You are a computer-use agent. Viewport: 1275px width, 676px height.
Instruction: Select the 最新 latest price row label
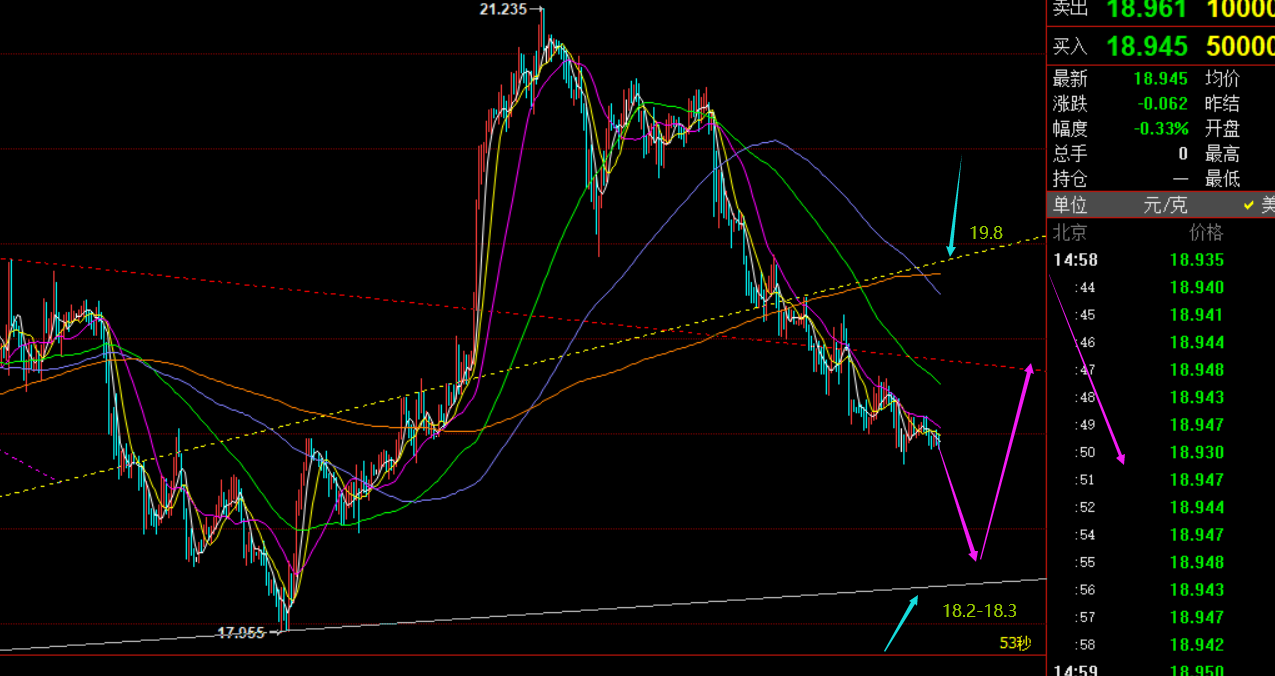click(1070, 79)
